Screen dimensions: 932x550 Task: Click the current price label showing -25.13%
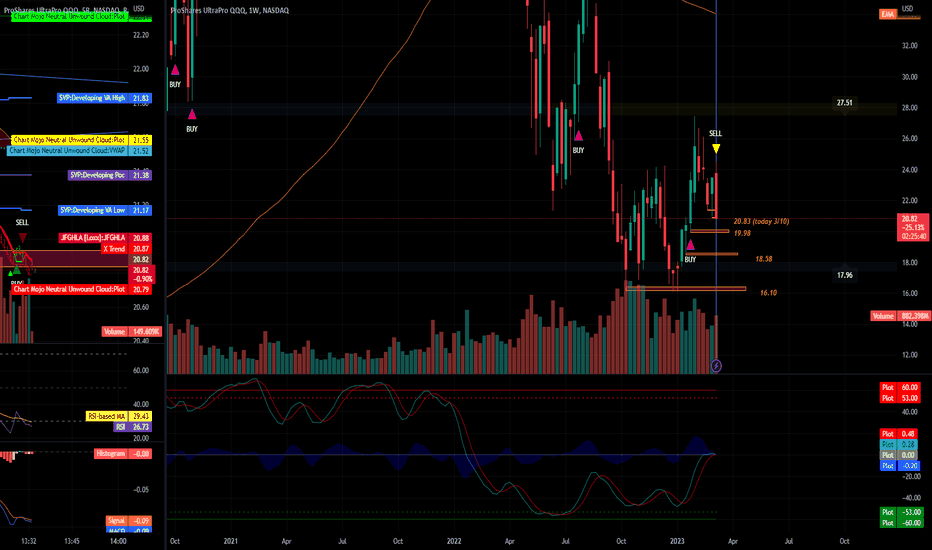pyautogui.click(x=913, y=228)
